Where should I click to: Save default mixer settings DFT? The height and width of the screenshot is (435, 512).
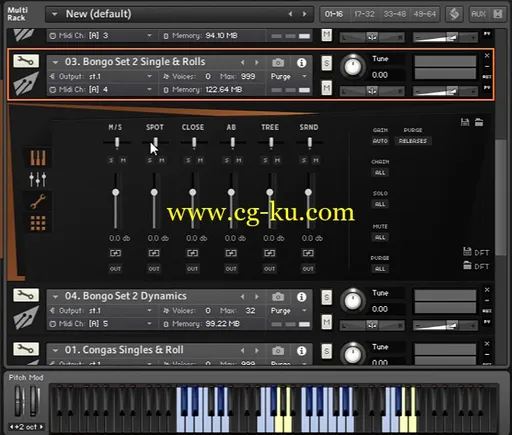coord(476,252)
